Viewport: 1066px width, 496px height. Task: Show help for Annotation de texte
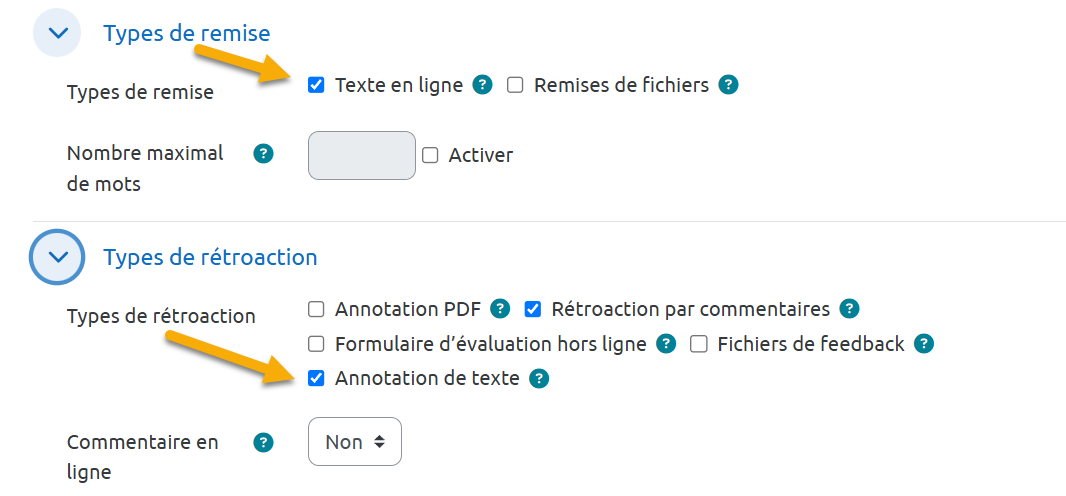[539, 379]
